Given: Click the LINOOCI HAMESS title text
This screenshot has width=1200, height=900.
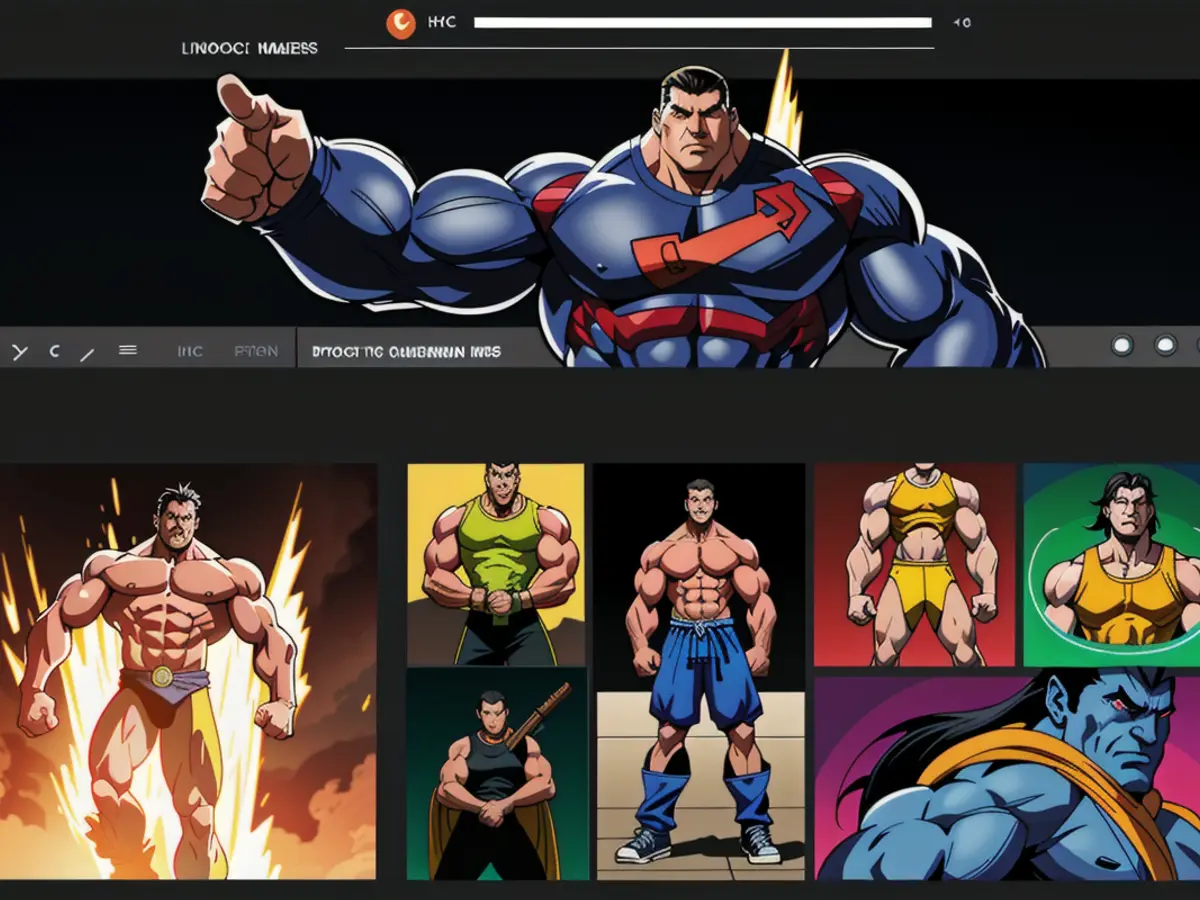Looking at the screenshot, I should pos(250,48).
